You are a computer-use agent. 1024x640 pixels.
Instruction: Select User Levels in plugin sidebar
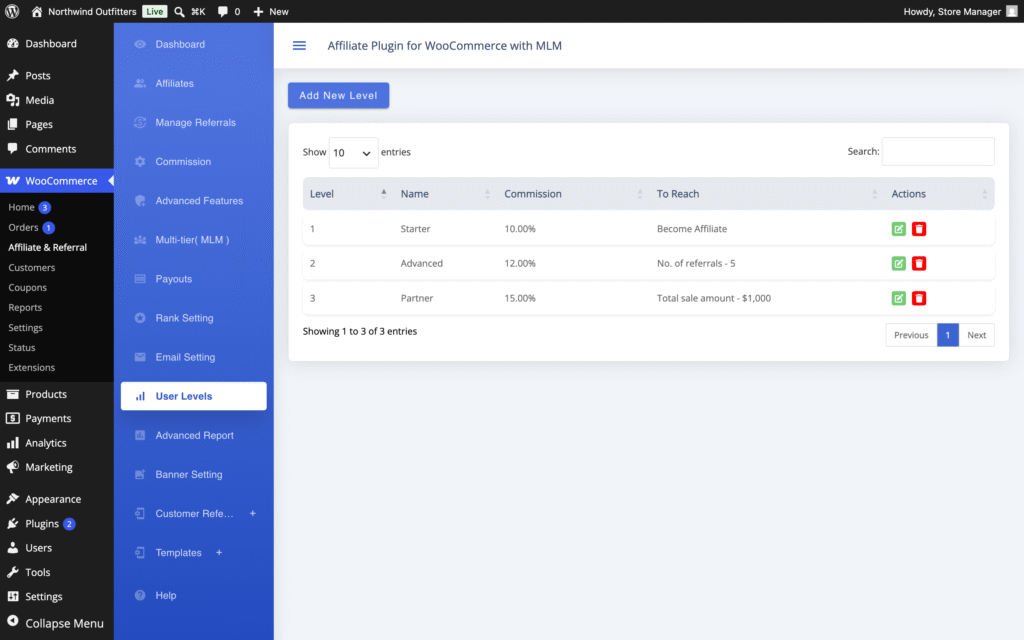[x=193, y=396]
